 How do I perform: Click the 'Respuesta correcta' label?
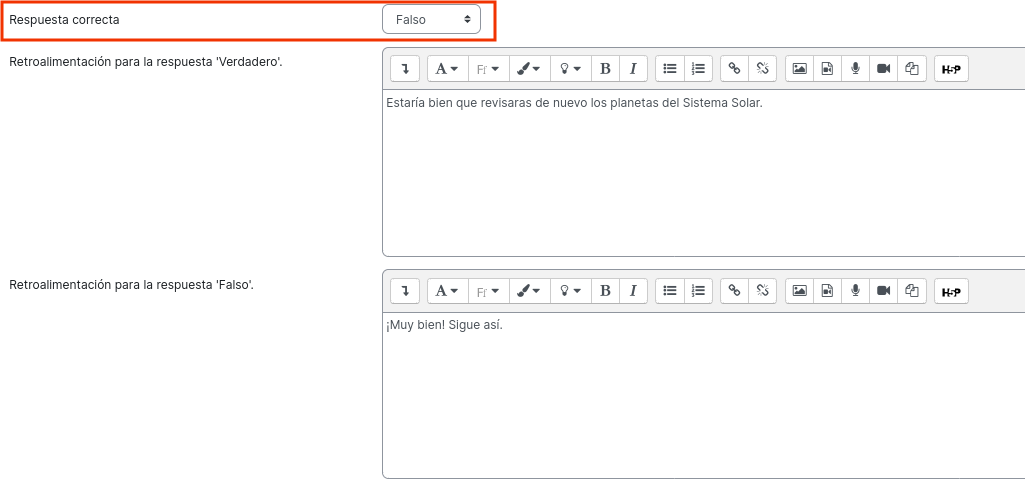64,20
